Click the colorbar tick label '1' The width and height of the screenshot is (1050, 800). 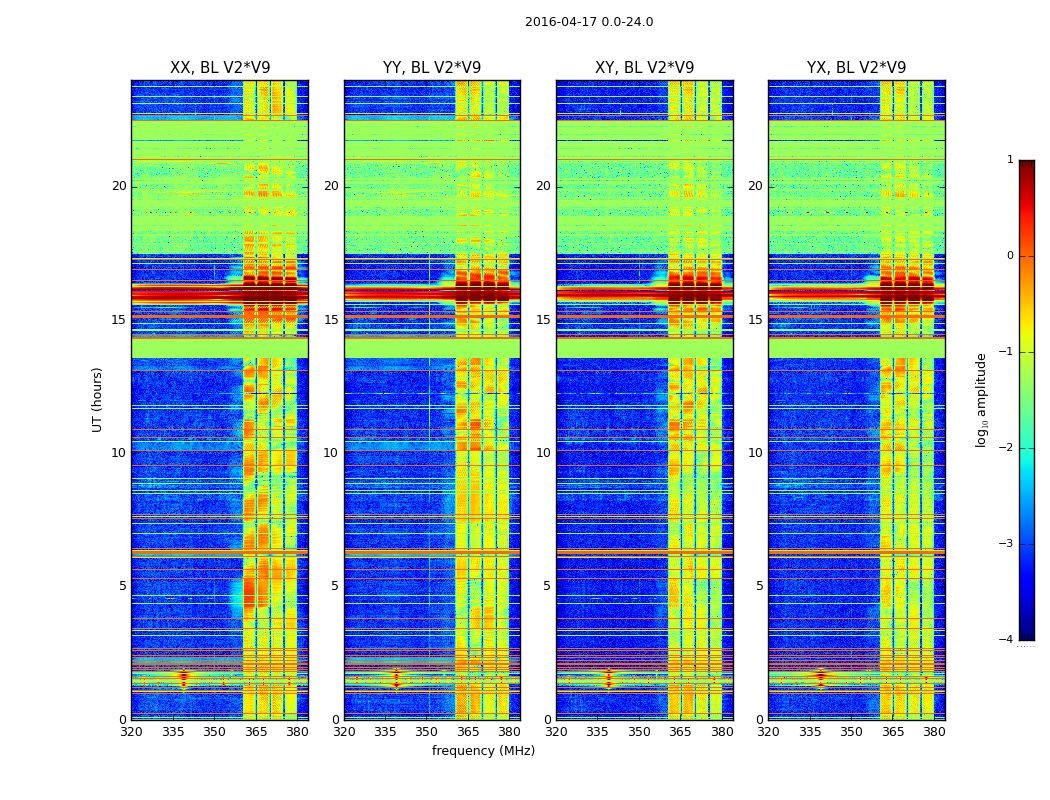(x=1010, y=159)
